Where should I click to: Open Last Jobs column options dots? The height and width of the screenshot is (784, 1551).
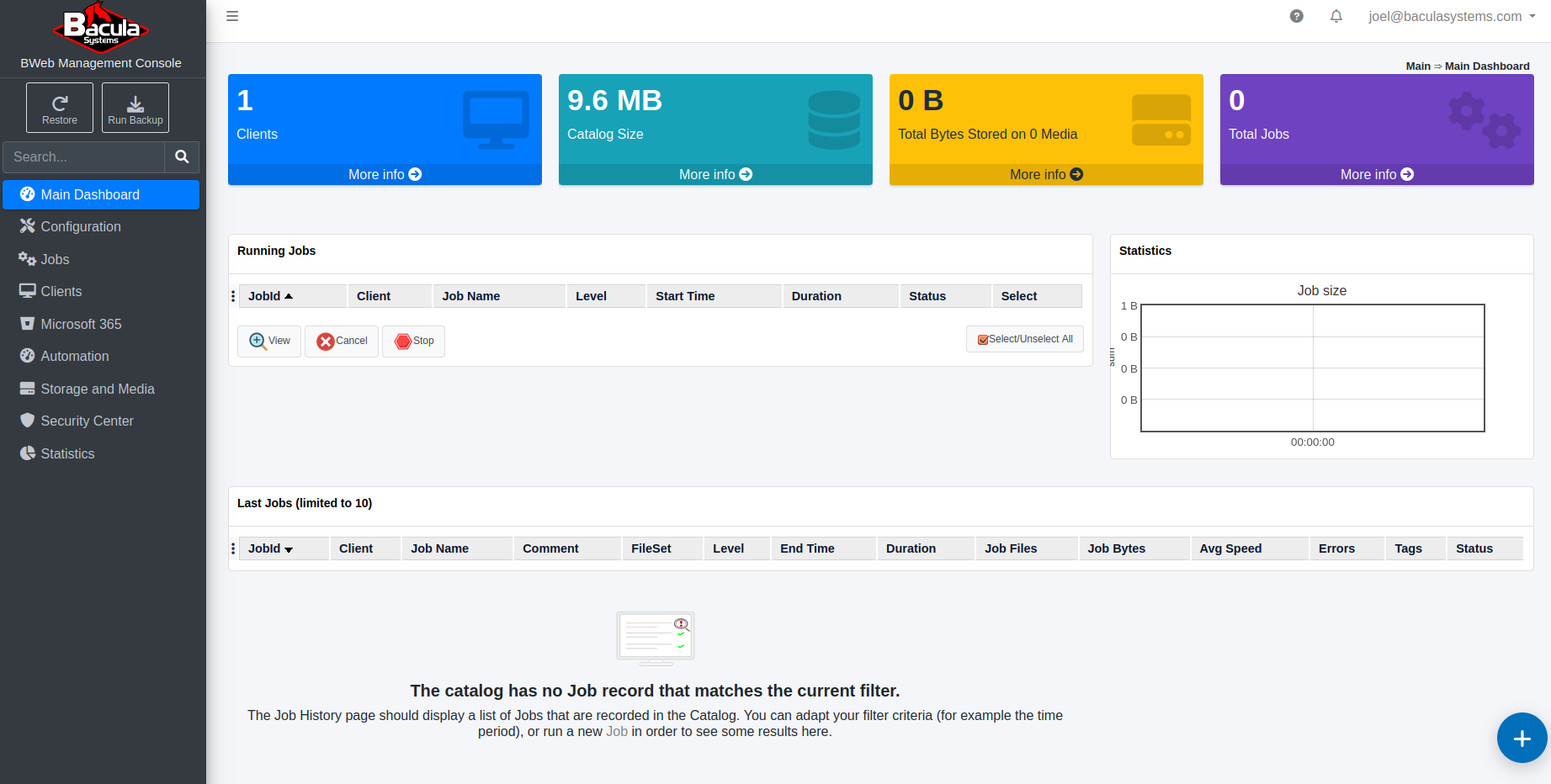(233, 548)
